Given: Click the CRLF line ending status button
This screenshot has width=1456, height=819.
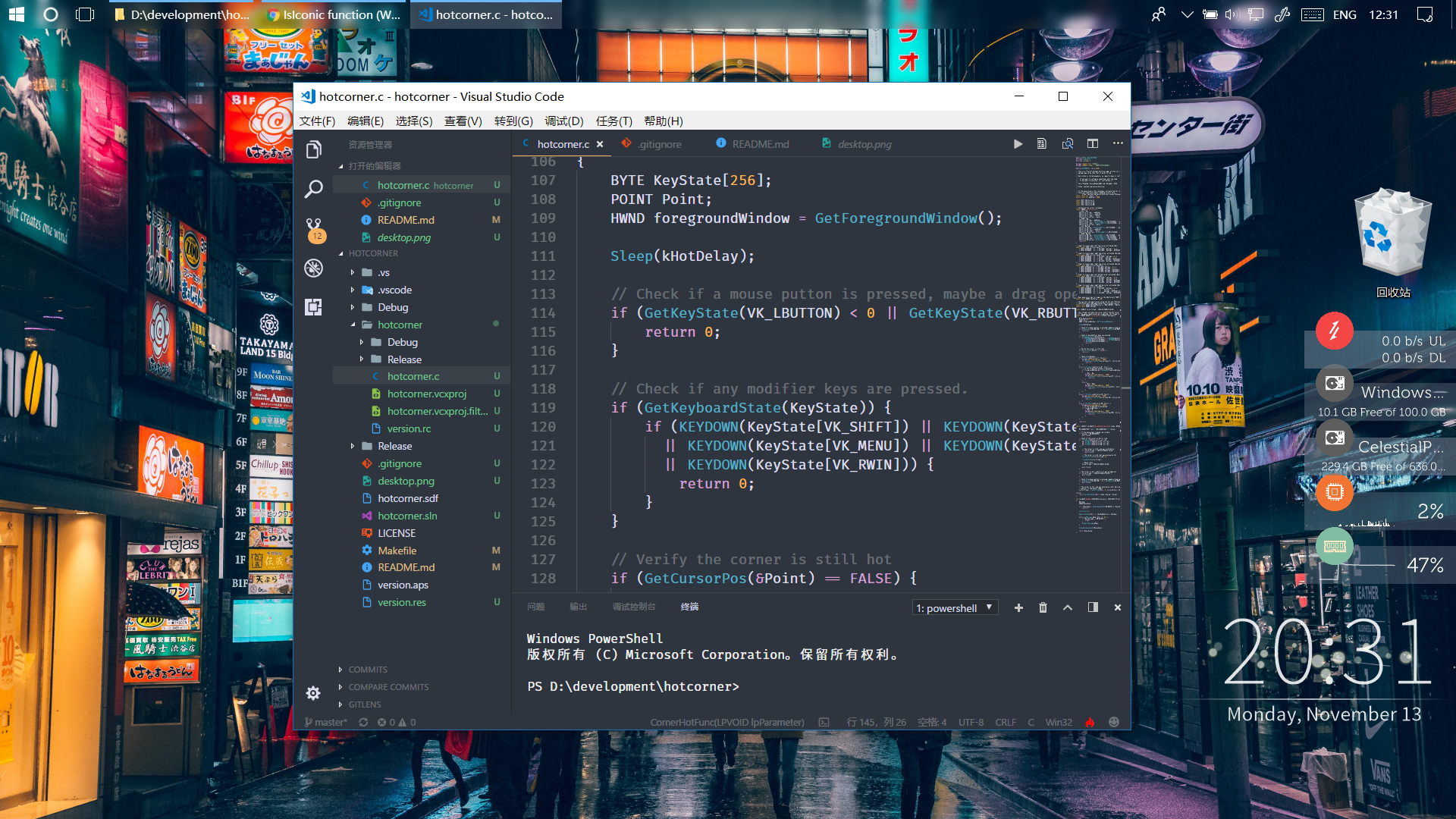Looking at the screenshot, I should (1006, 722).
